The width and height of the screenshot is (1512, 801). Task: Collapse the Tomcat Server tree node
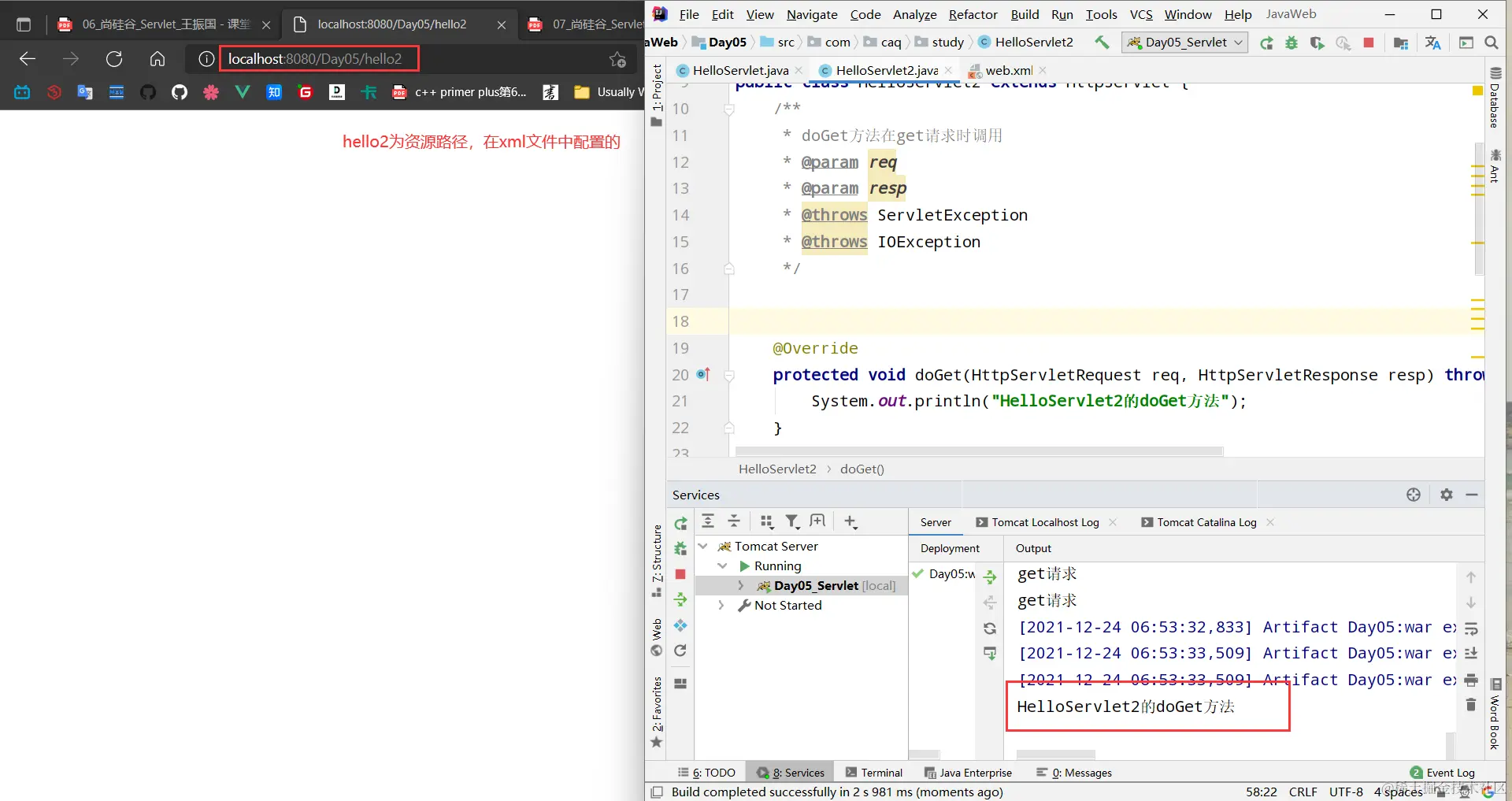tap(703, 546)
